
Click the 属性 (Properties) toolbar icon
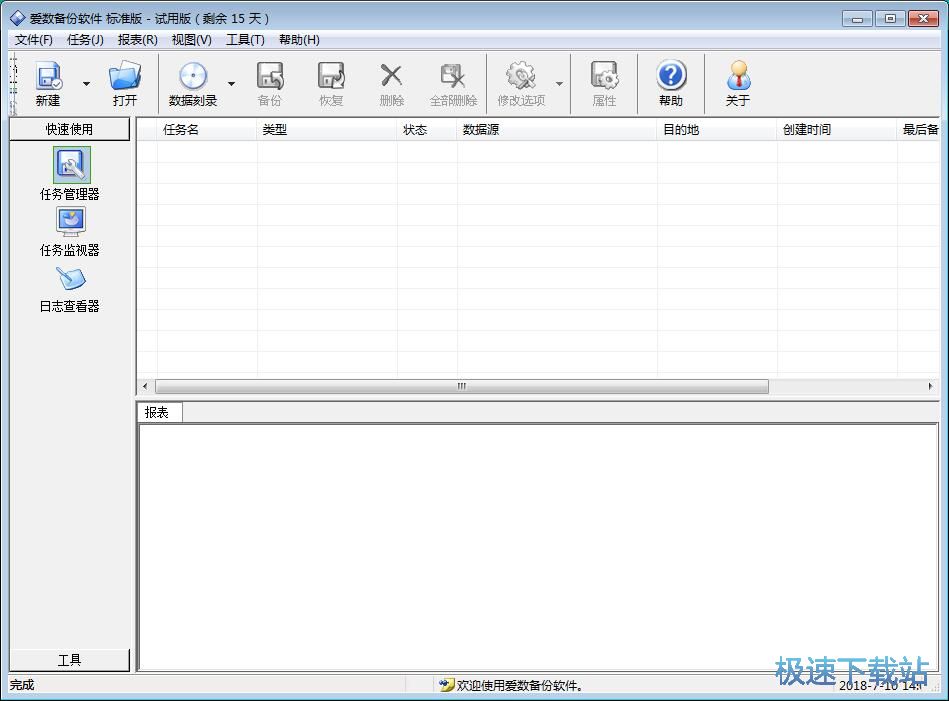click(604, 84)
